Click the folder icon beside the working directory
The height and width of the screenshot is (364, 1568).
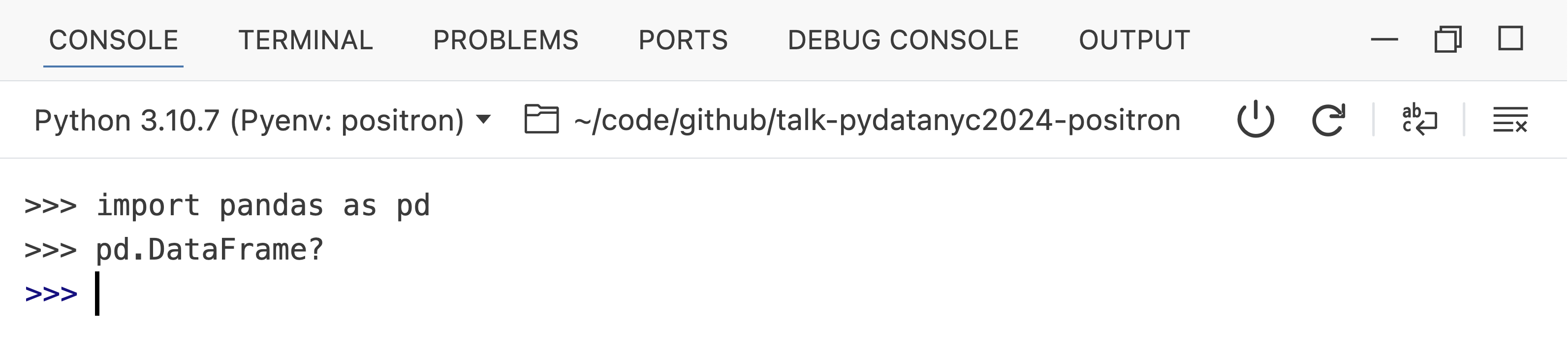coord(541,119)
